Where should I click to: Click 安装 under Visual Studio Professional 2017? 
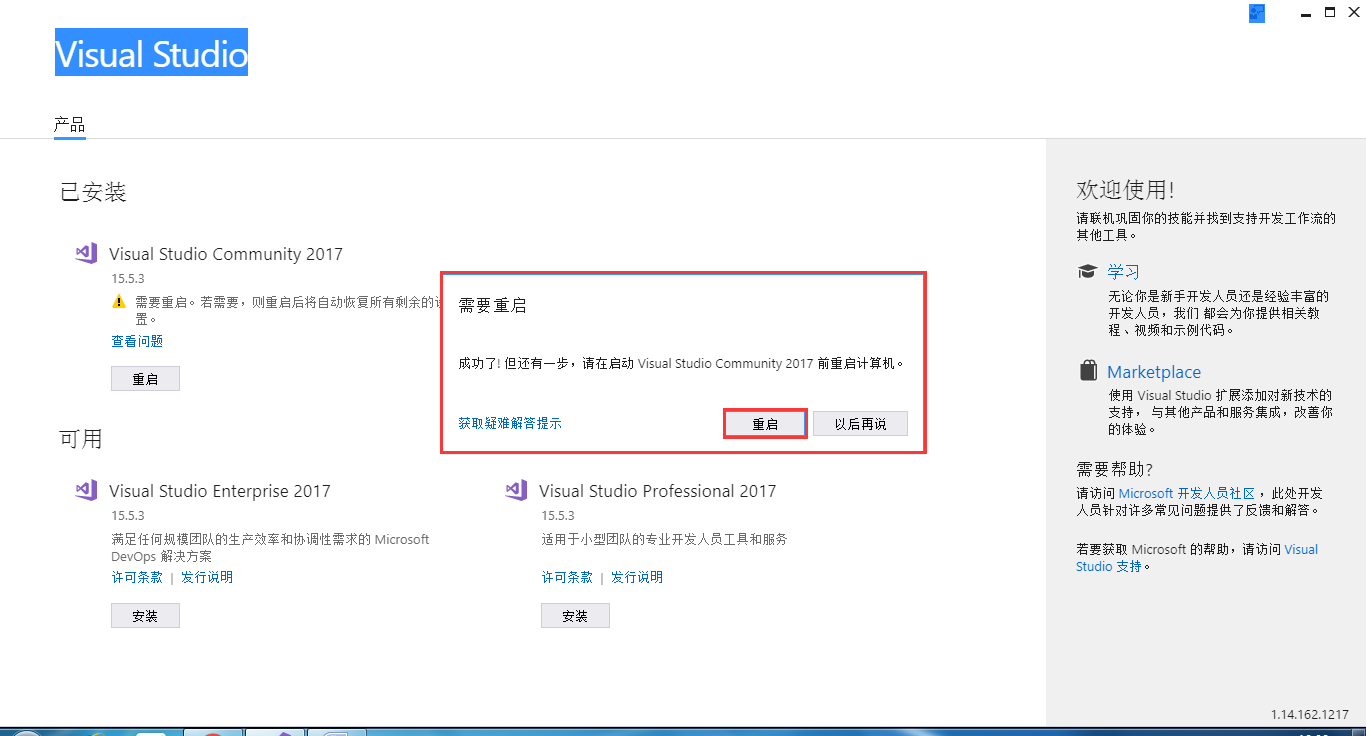(x=575, y=615)
